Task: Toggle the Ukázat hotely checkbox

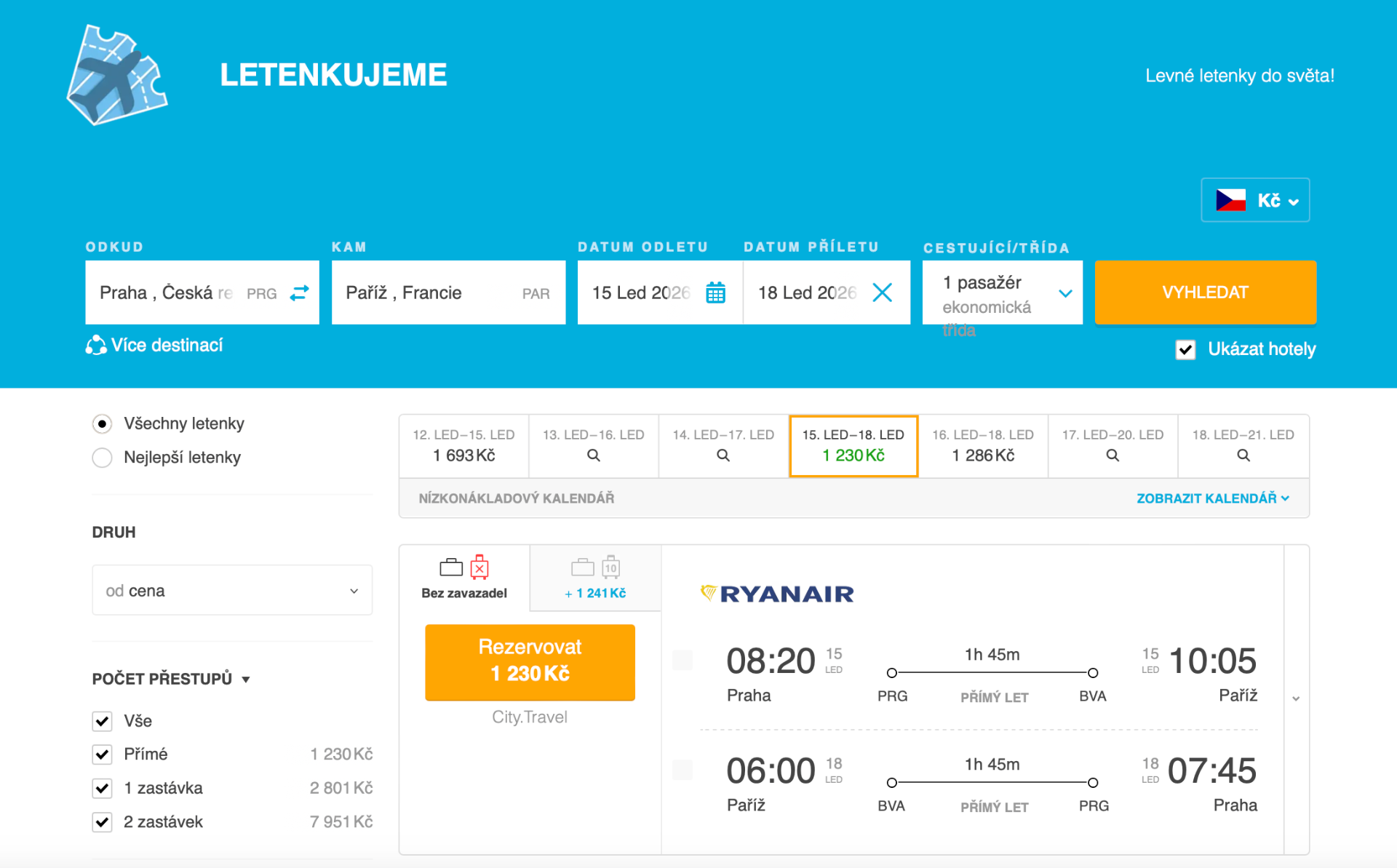Action: pyautogui.click(x=1185, y=350)
